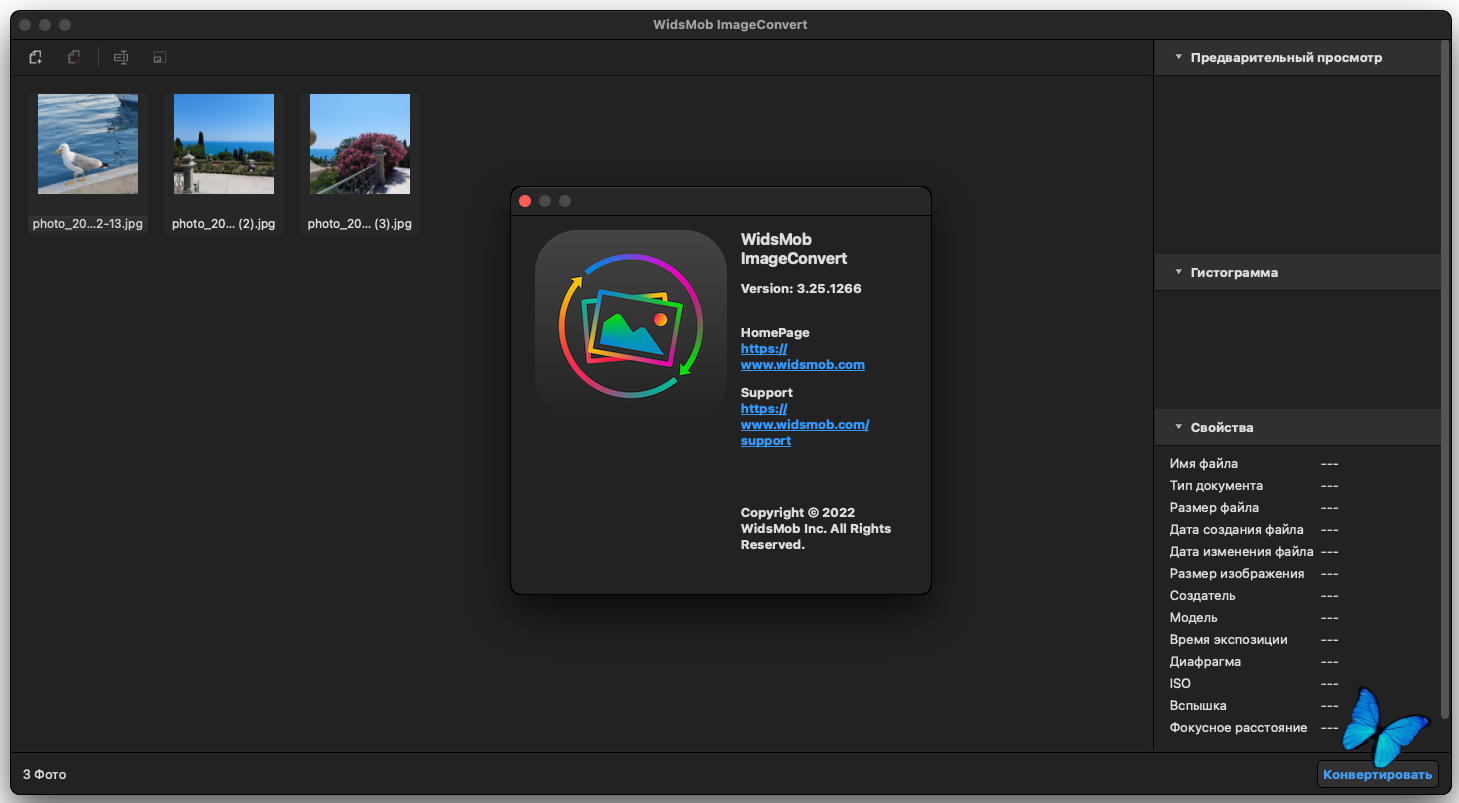1459x803 pixels.
Task: Select the batch rename tool icon
Action: 121,57
